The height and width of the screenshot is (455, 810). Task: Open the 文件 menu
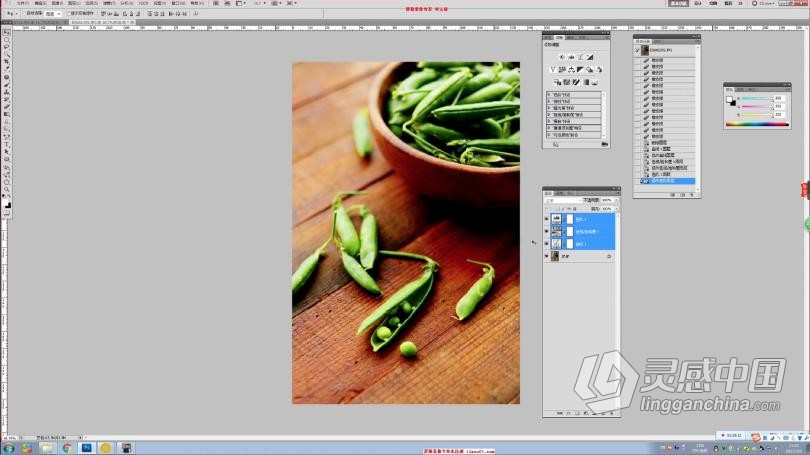click(x=23, y=3)
